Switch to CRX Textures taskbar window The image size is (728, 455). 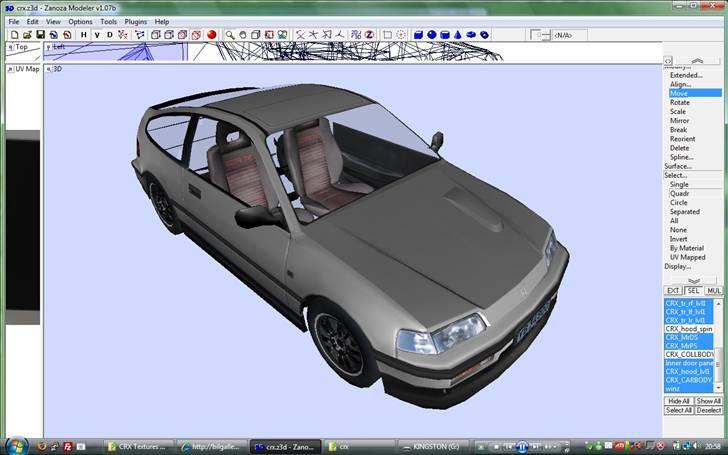point(139,447)
